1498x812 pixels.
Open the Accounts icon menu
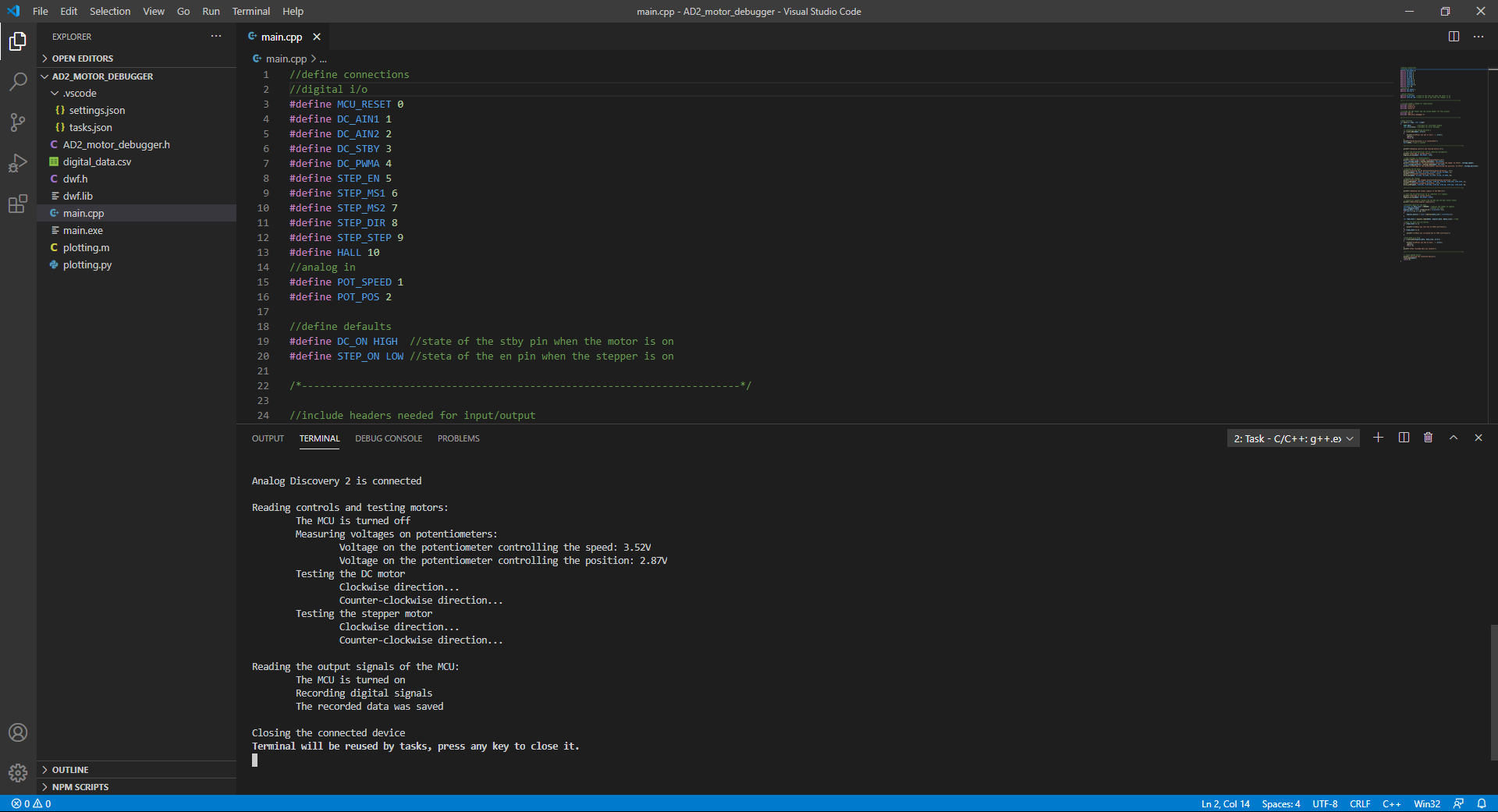click(18, 732)
